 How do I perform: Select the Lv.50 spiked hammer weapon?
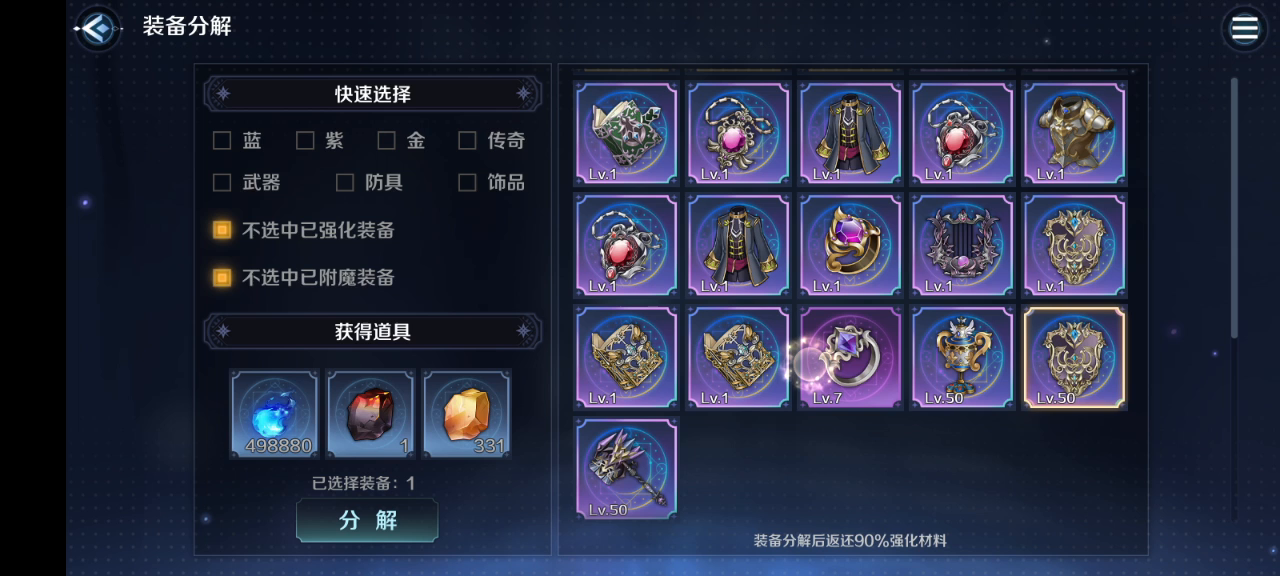[x=626, y=469]
